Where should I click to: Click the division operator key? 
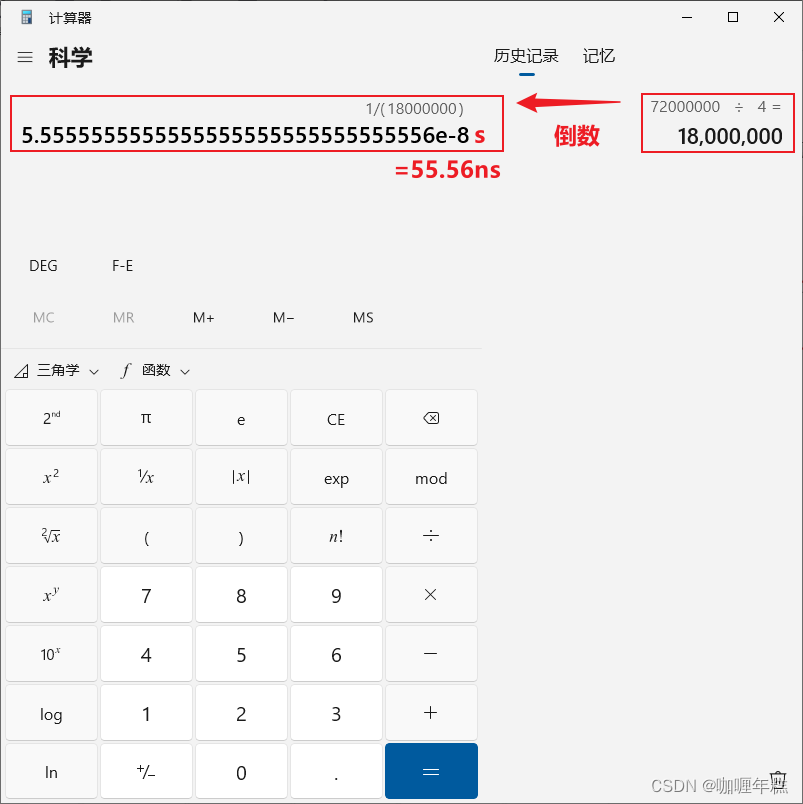pos(431,536)
